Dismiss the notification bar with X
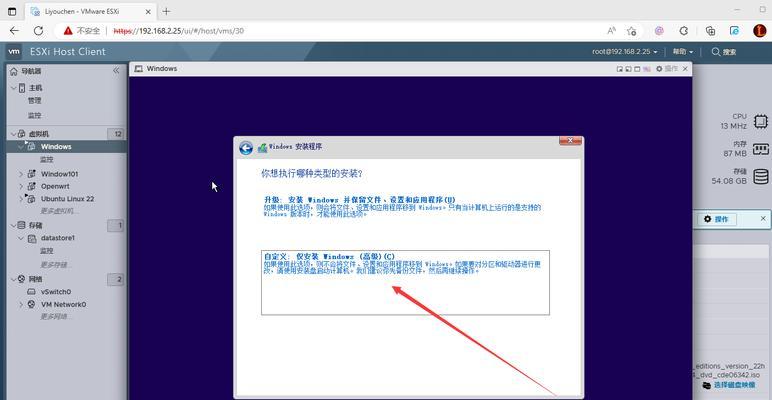772x400 pixels. [x=763, y=218]
